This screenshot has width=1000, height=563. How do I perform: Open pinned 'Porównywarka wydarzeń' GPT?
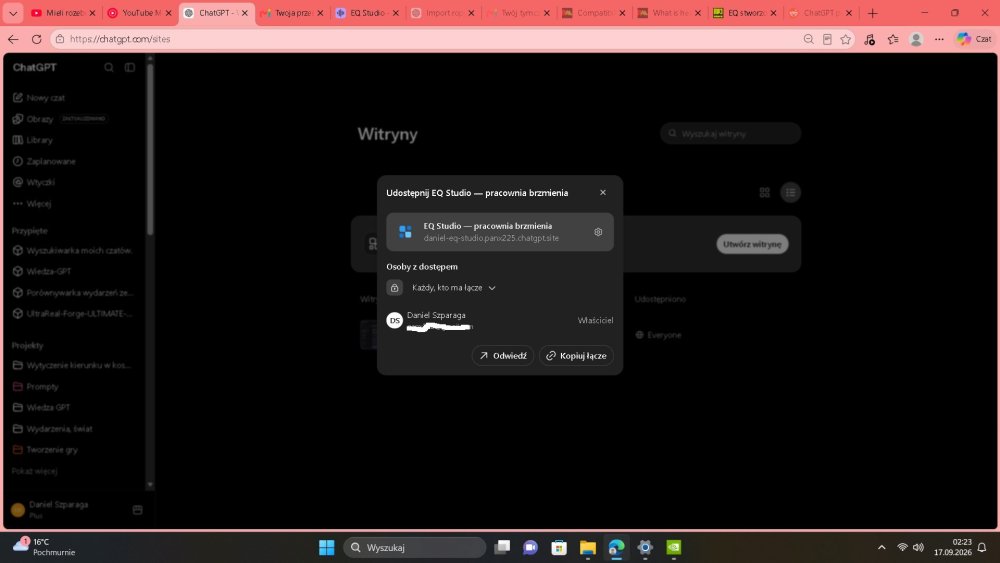click(x=73, y=293)
